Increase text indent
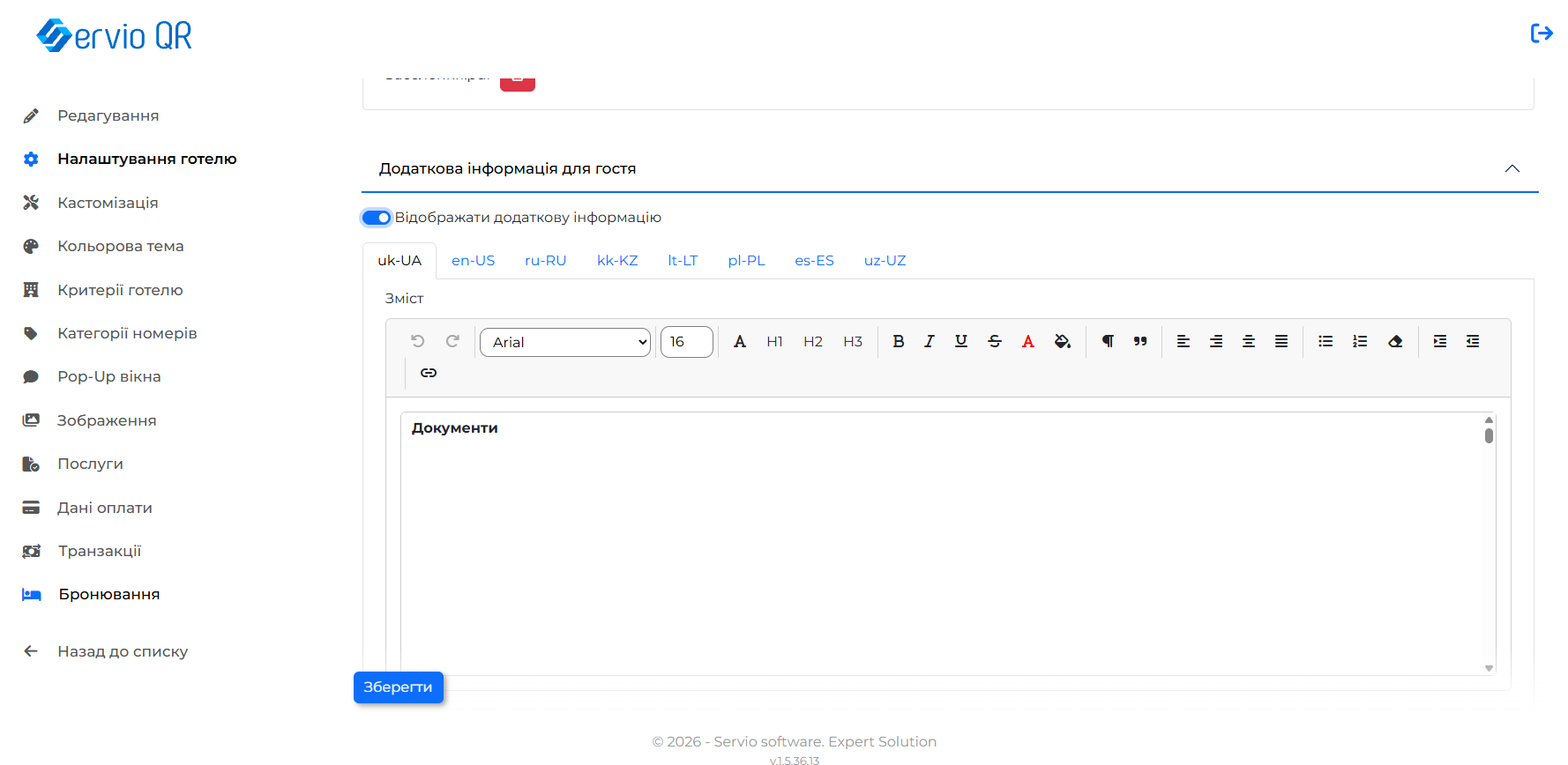 1440,341
